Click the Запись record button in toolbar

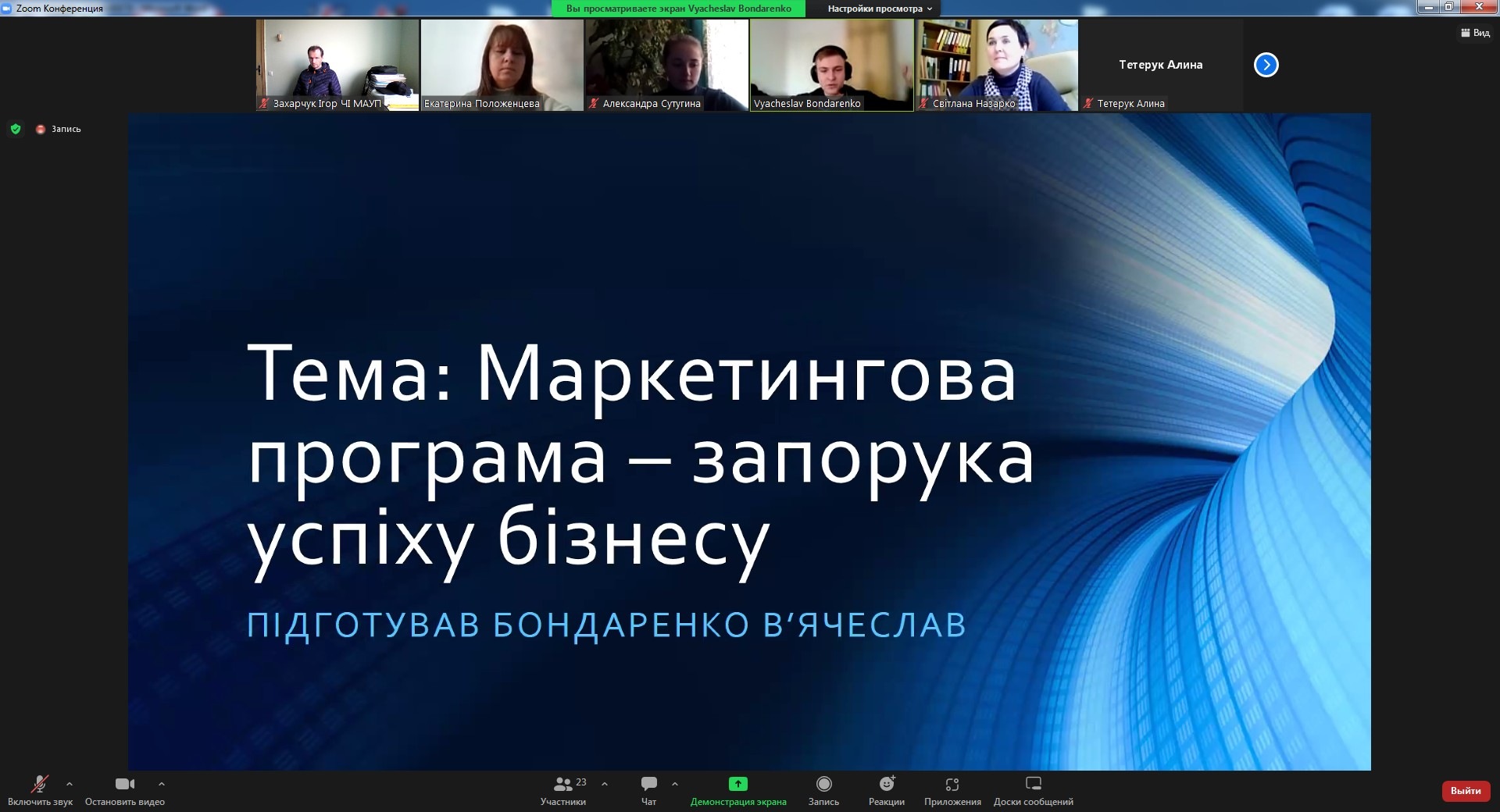click(823, 790)
